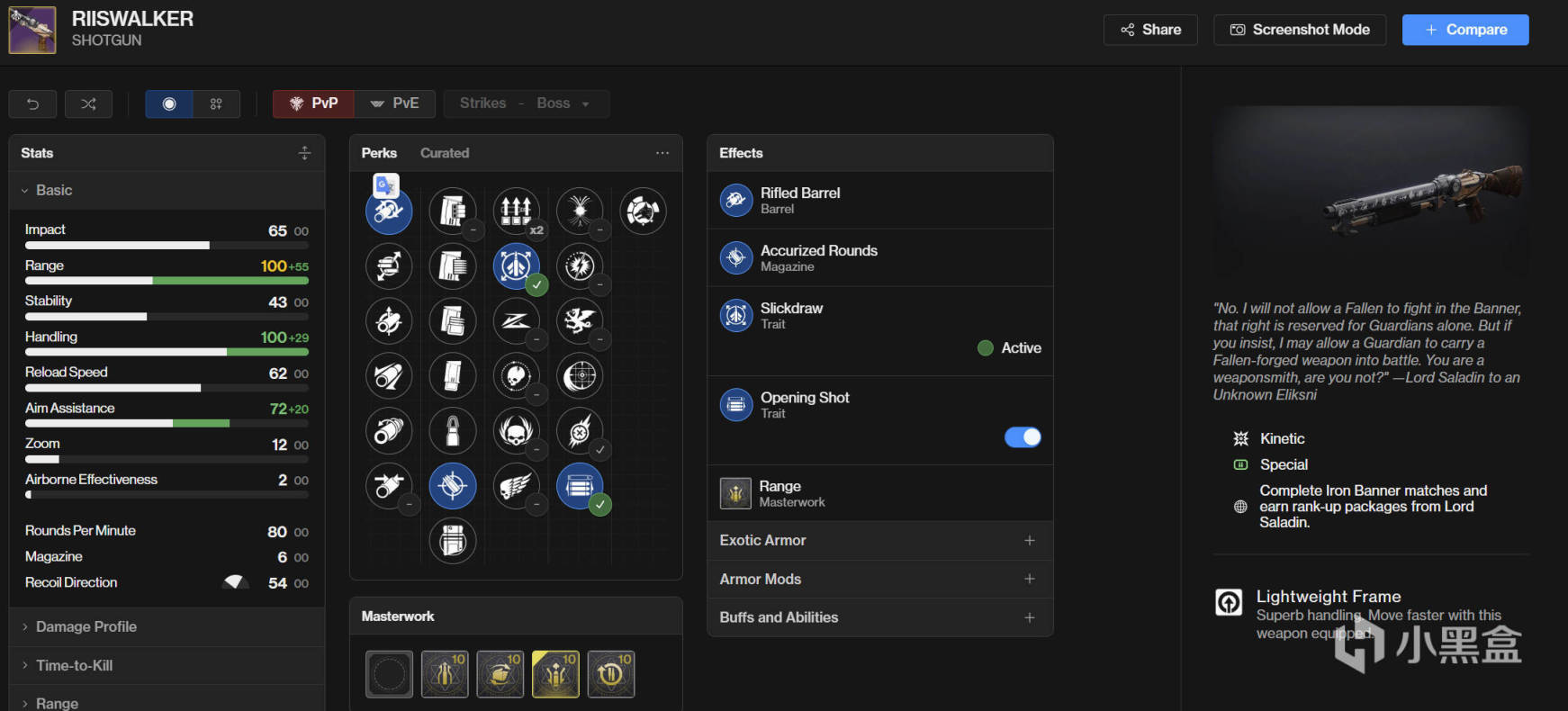Open the Strikes - Boss dropdown
The image size is (1568, 711).
[x=527, y=103]
